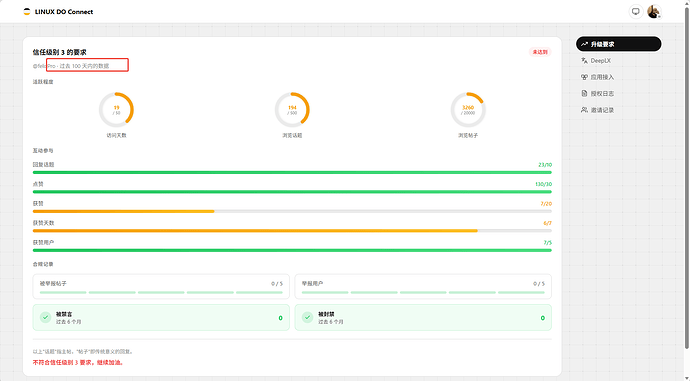
Task: Click the 被举报帖子 card title
Action: tap(53, 284)
